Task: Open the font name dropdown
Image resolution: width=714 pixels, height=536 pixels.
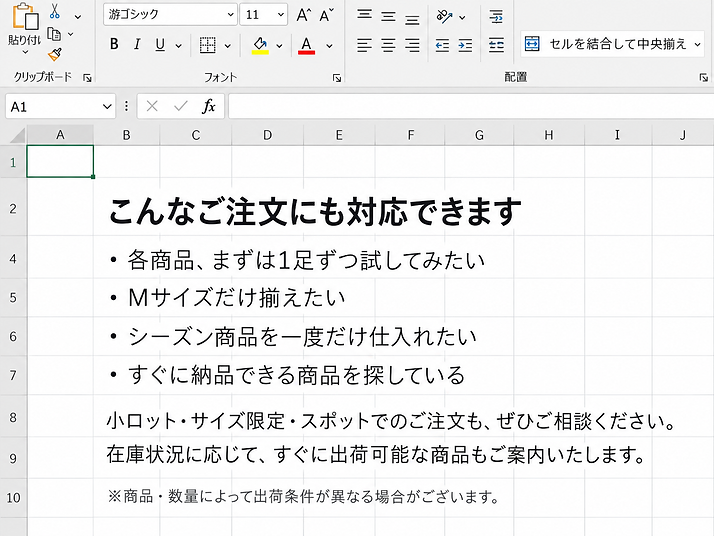Action: pos(231,15)
